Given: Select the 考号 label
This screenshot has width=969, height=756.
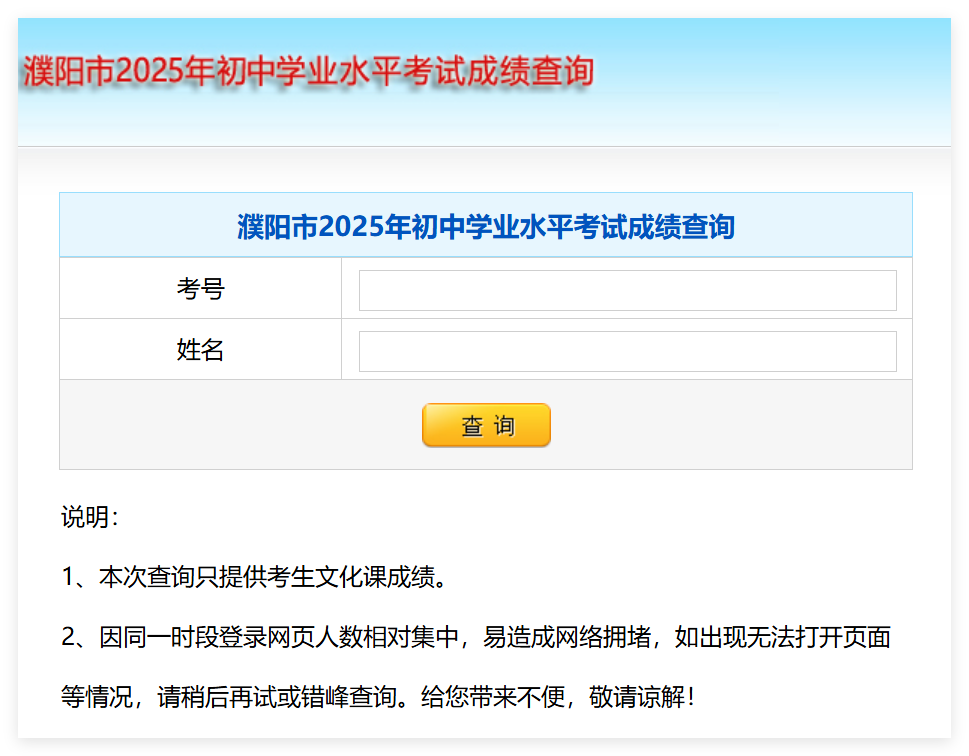Looking at the screenshot, I should [200, 289].
